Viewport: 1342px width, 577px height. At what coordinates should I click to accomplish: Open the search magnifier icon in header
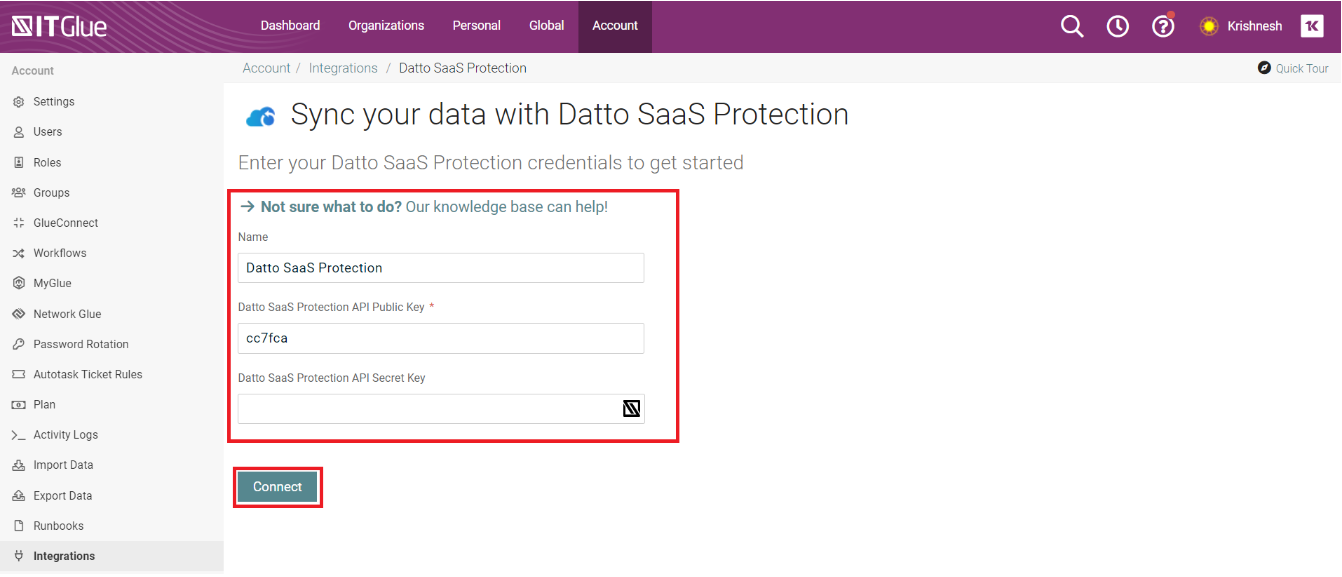click(1072, 26)
